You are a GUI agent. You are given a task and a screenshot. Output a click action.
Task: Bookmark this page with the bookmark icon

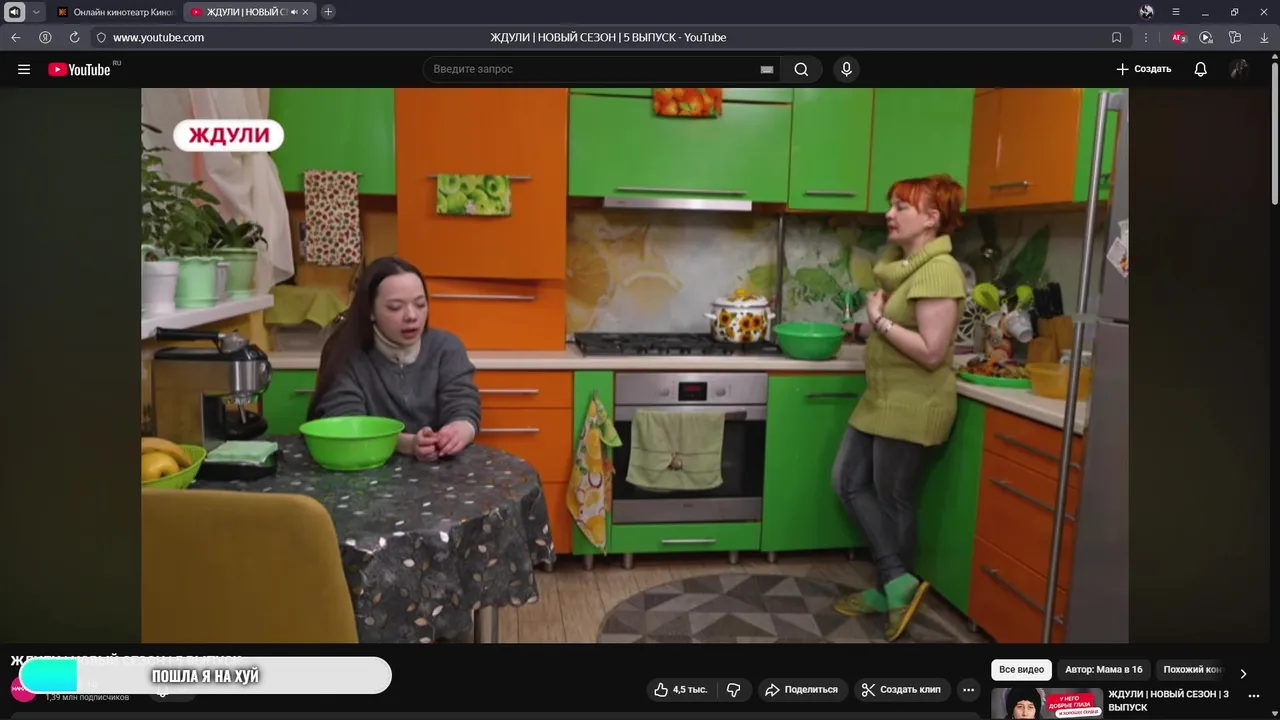point(1117,37)
